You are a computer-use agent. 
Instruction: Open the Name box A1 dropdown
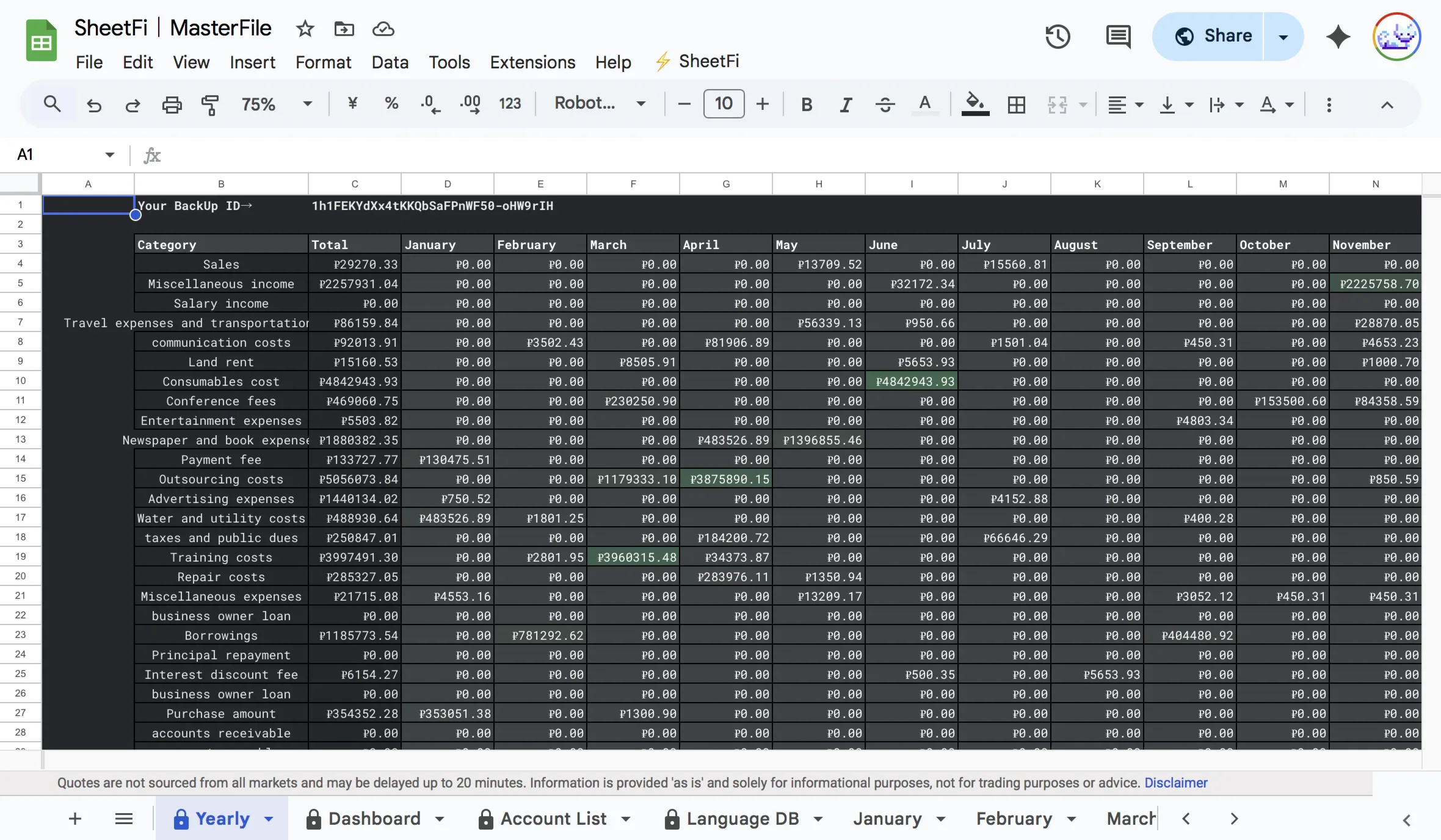coord(109,154)
